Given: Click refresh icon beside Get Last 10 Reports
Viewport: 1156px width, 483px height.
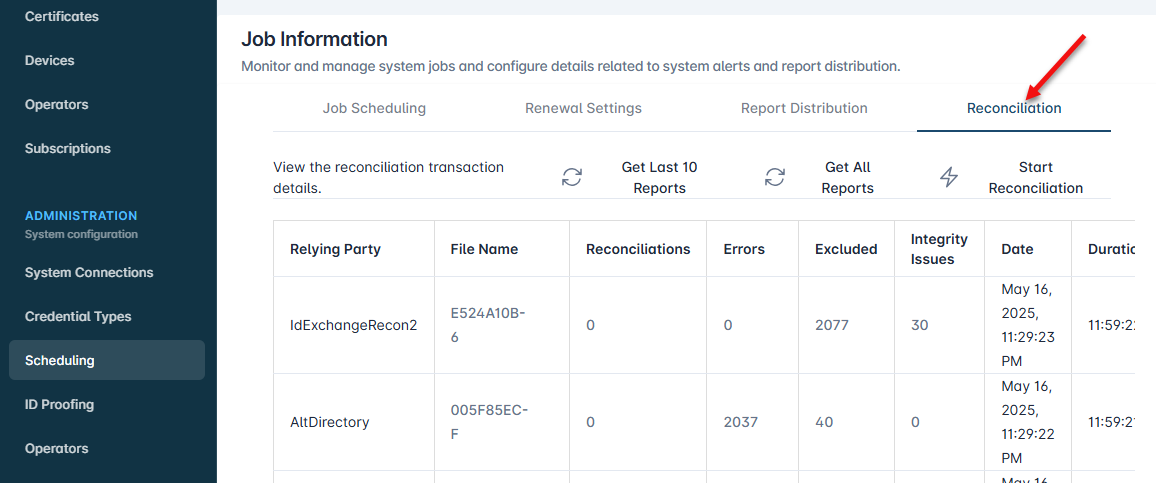Looking at the screenshot, I should (572, 177).
